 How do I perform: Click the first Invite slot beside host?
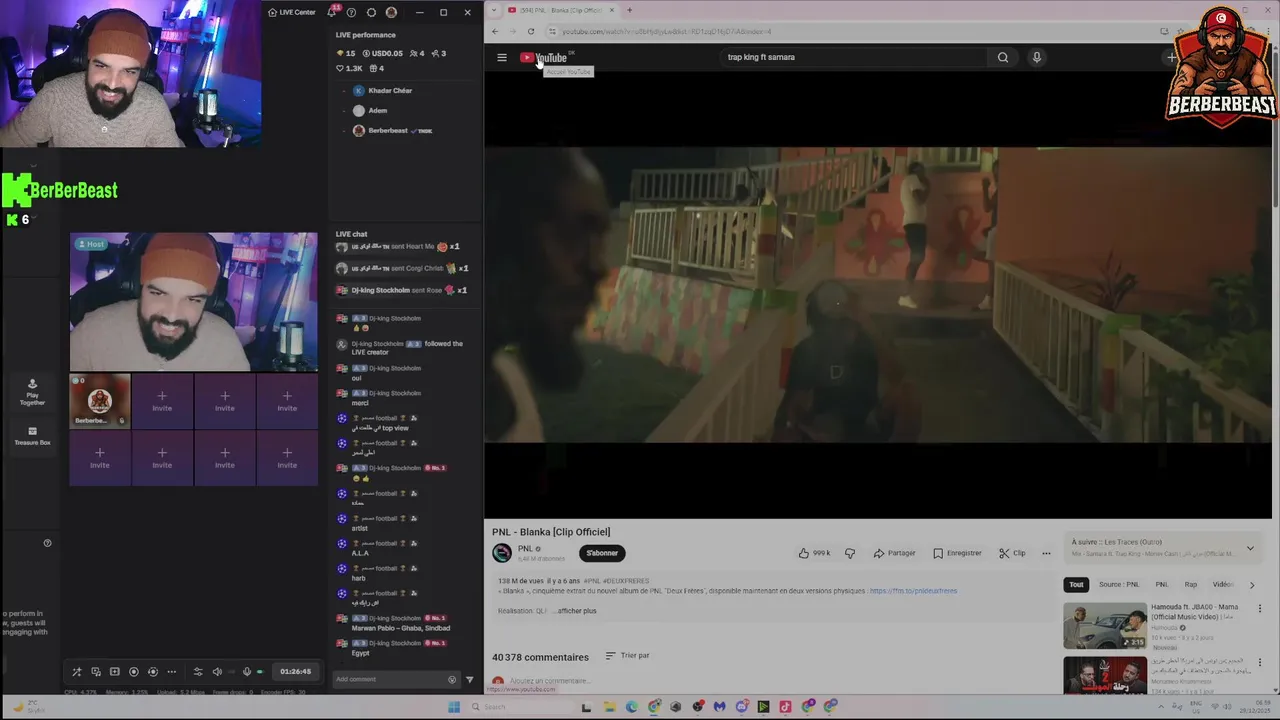[x=162, y=400]
